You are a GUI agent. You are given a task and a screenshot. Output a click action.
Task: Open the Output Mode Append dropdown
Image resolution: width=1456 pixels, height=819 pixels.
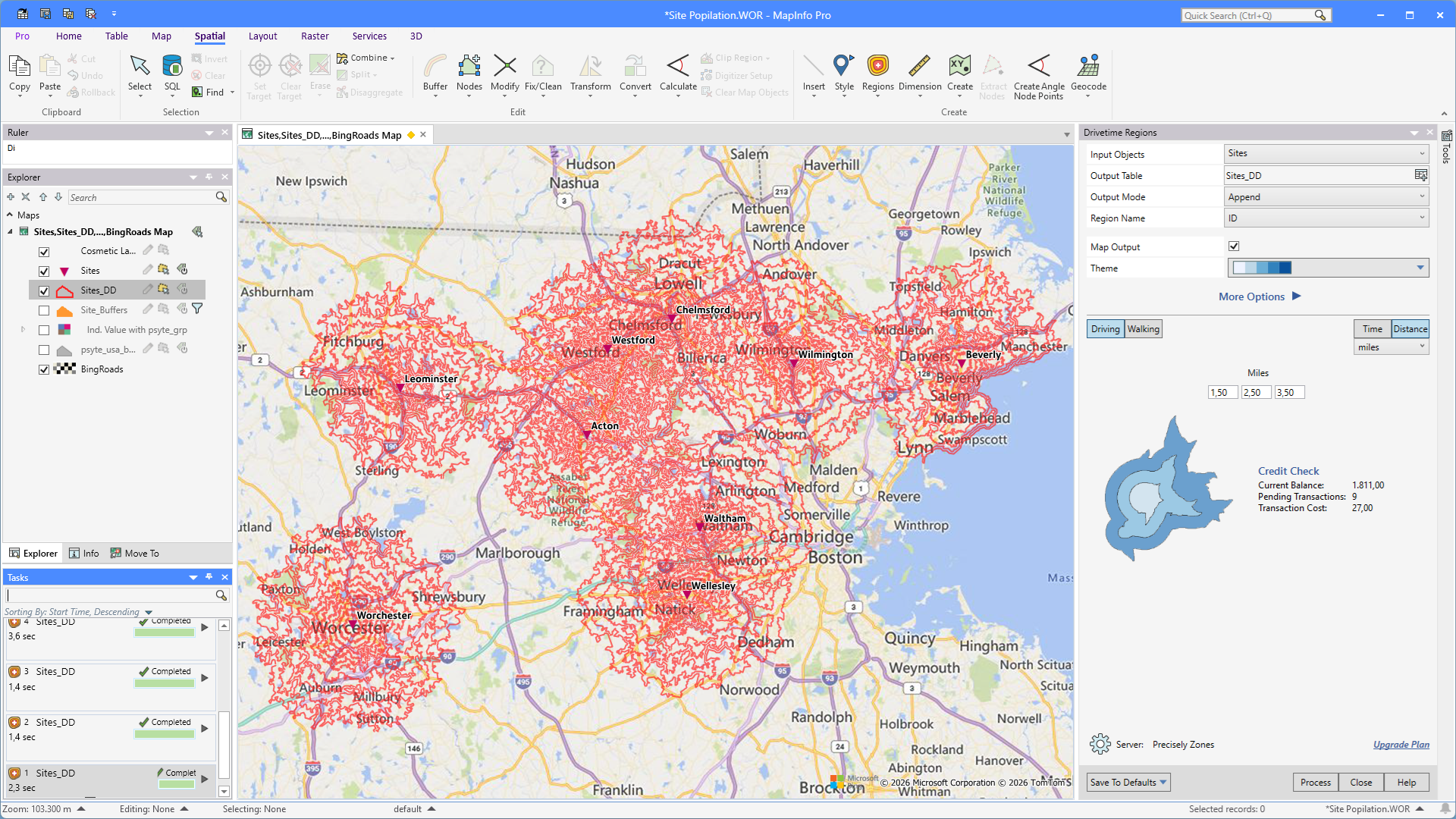[x=1326, y=197]
